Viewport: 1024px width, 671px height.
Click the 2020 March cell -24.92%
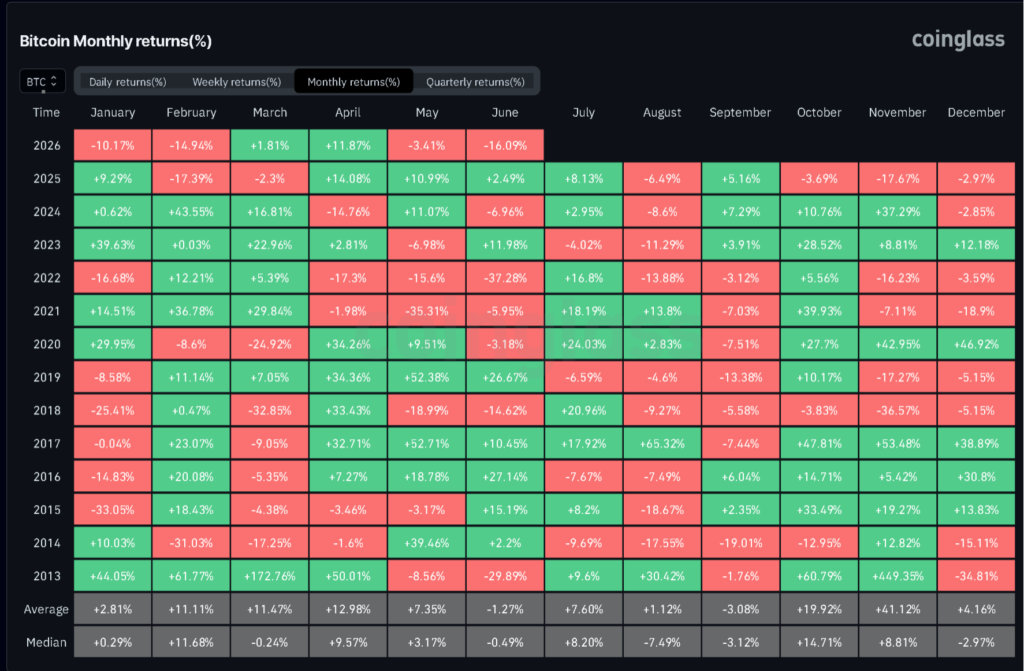click(270, 344)
